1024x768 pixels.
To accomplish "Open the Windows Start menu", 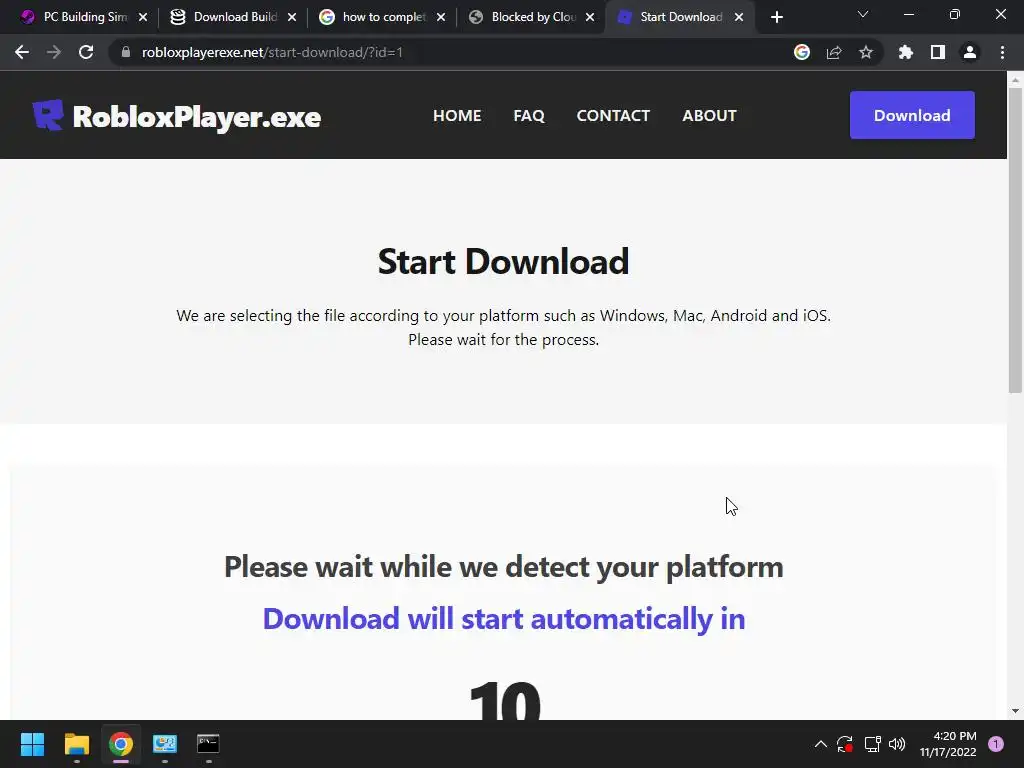I will tap(32, 744).
